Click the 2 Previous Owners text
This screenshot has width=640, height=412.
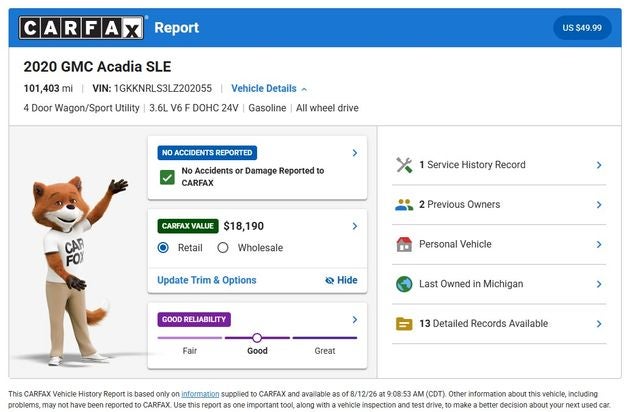460,205
